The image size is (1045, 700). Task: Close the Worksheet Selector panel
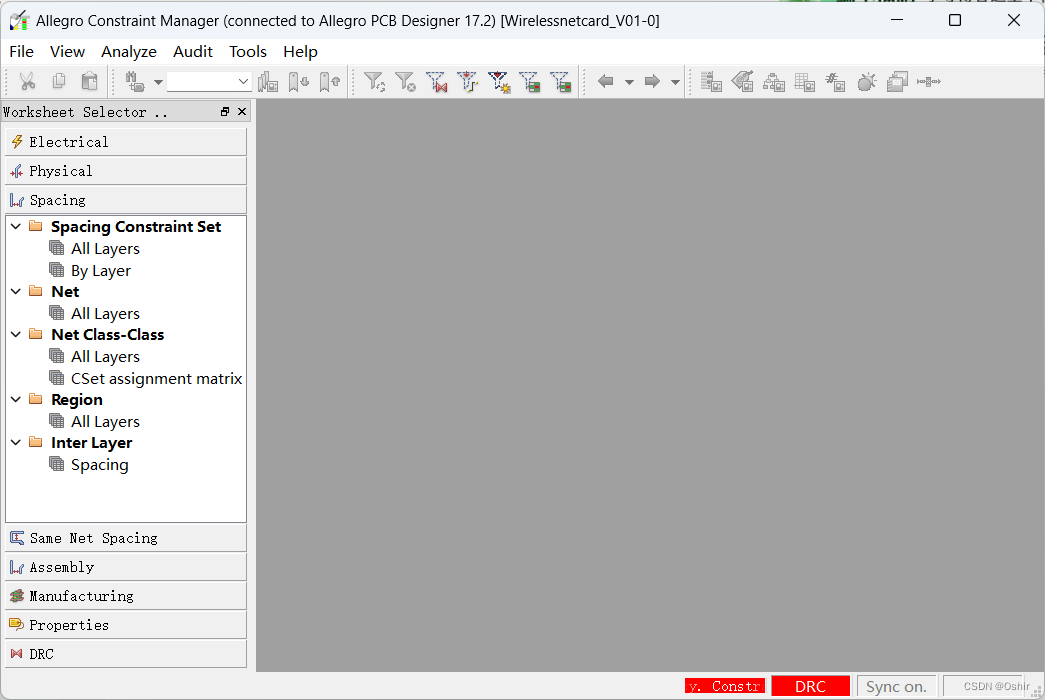tap(242, 112)
